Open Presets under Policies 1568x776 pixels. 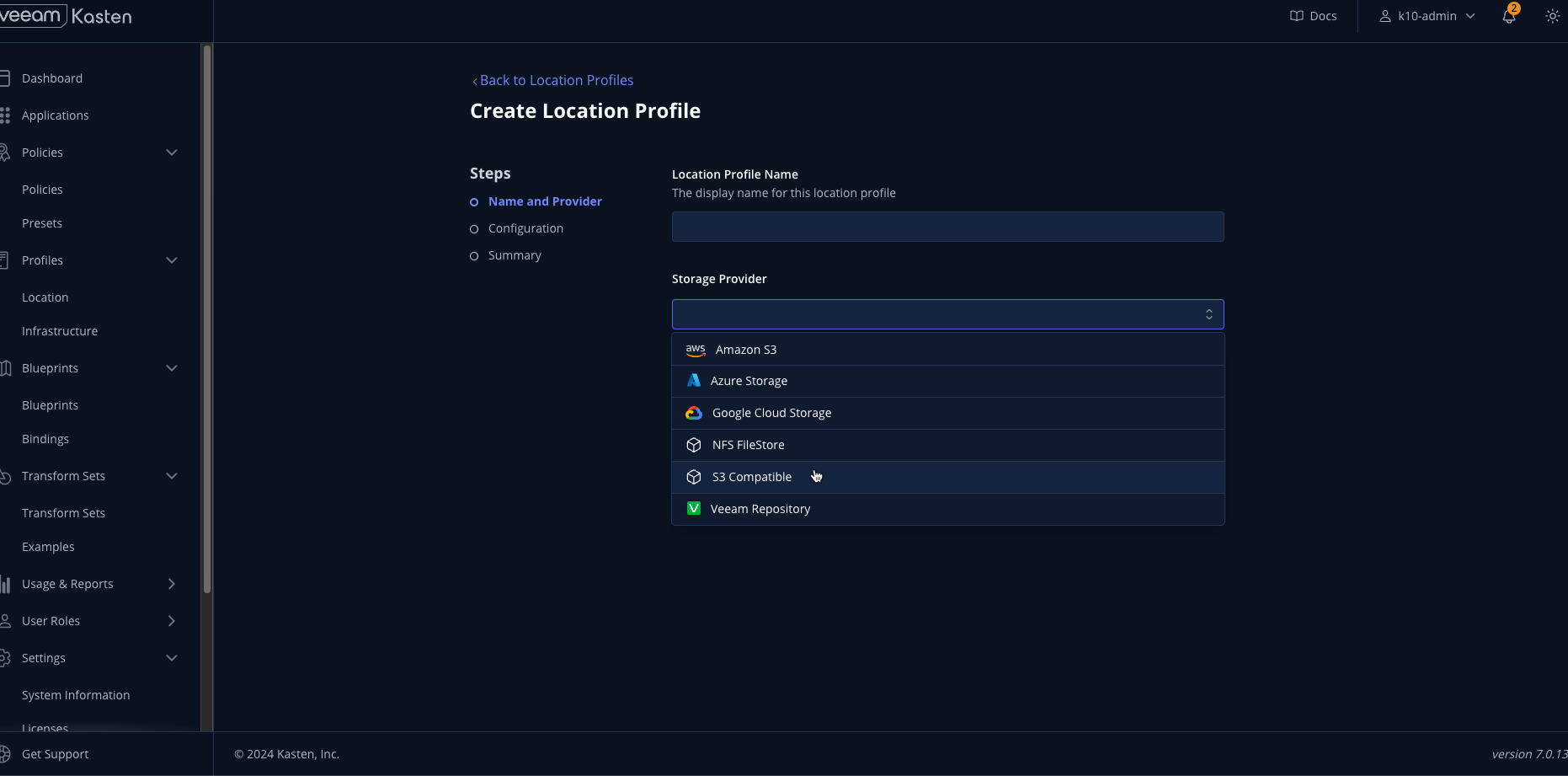(x=42, y=223)
